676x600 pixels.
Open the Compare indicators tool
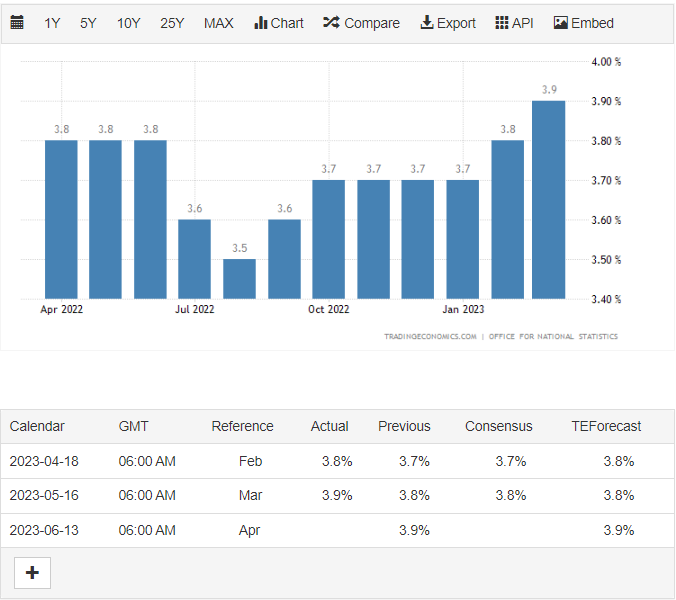click(x=361, y=22)
